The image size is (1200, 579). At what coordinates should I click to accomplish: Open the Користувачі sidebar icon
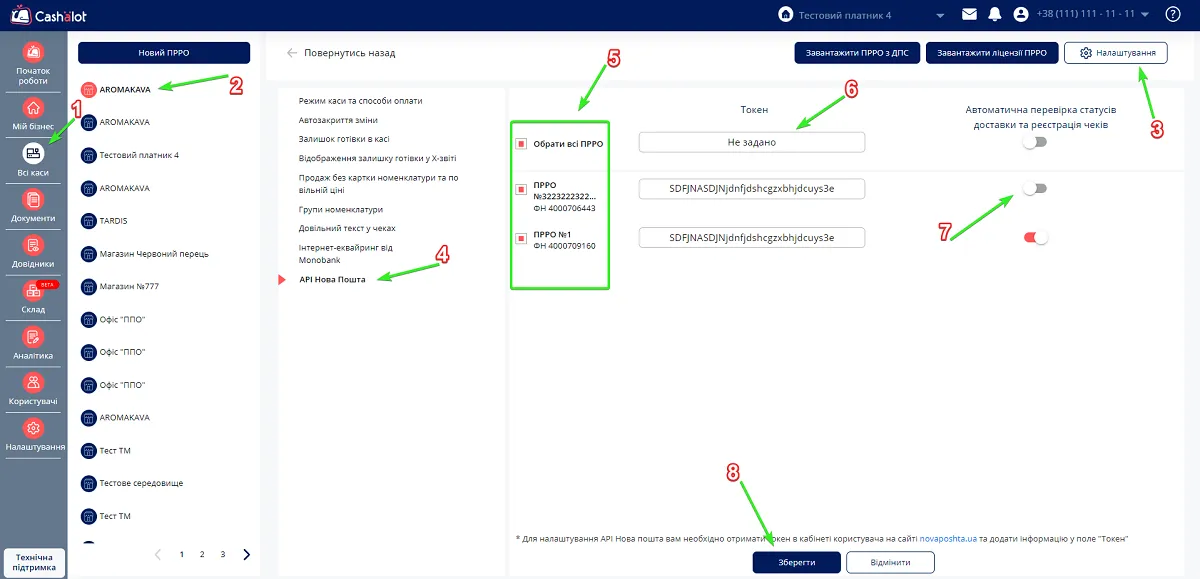[33, 382]
